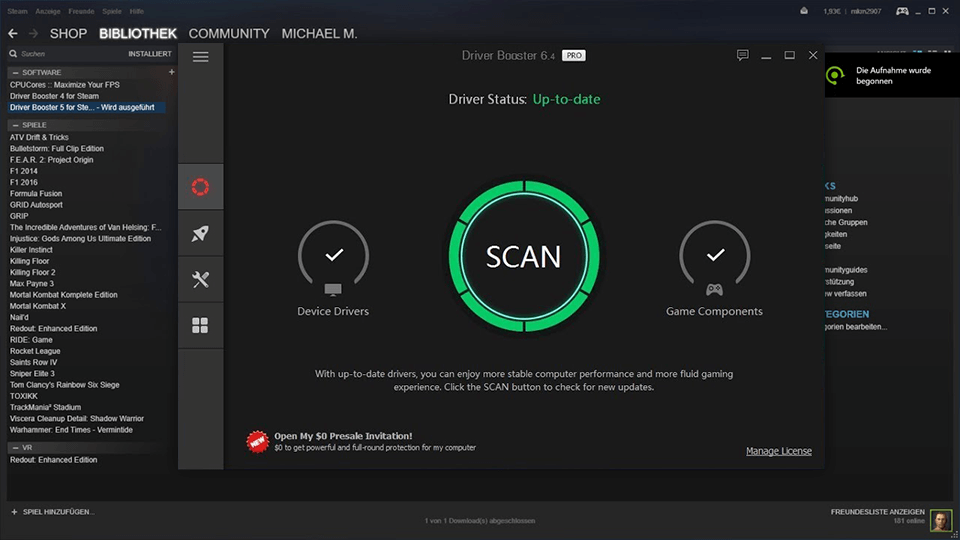
Task: Select TrackMania² Stadium
Action: pyautogui.click(x=45, y=407)
